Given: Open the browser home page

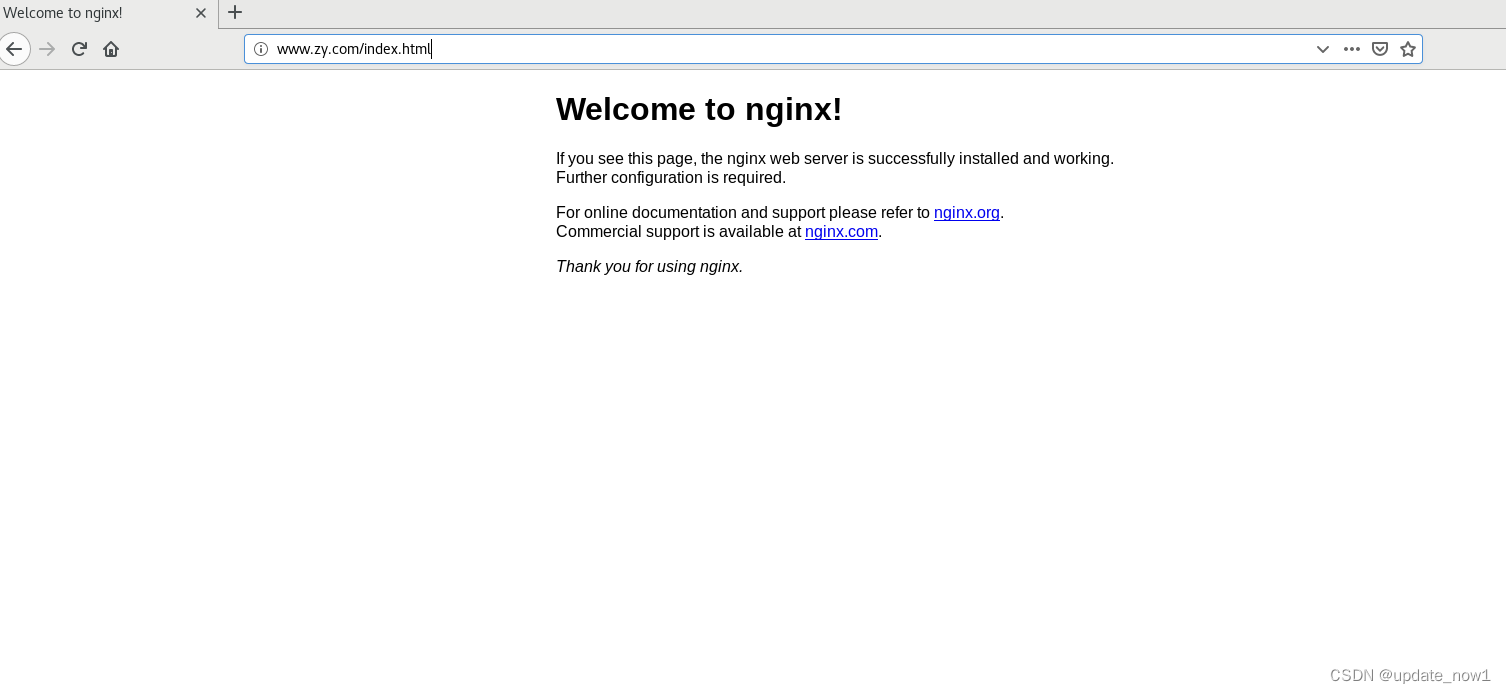Looking at the screenshot, I should point(111,48).
